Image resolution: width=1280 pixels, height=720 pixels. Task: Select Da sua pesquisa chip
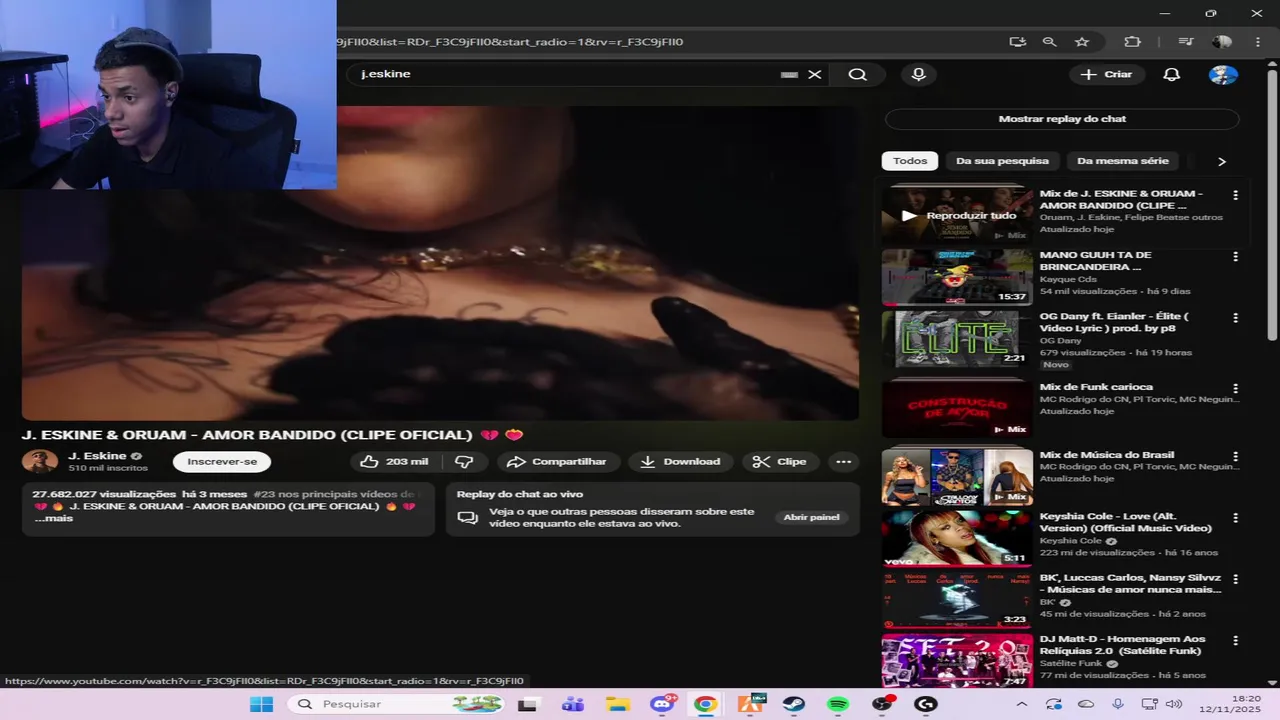(x=1002, y=161)
